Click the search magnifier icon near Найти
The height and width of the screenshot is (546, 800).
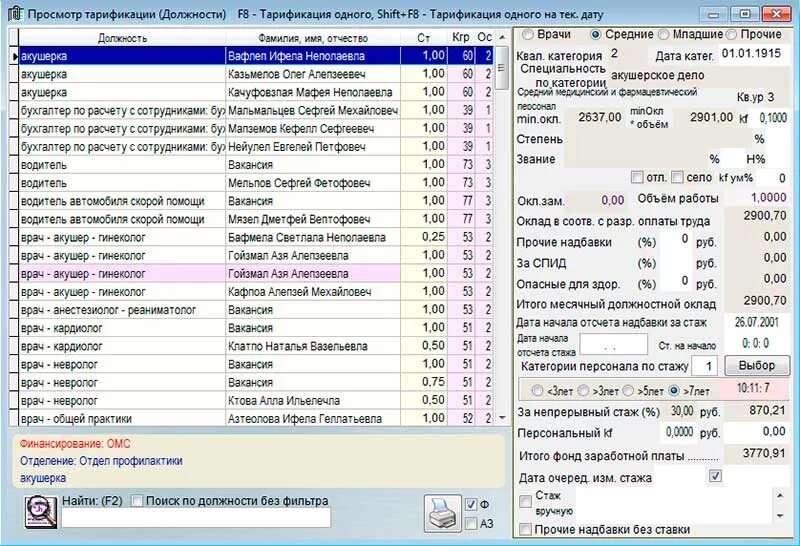pyautogui.click(x=41, y=512)
